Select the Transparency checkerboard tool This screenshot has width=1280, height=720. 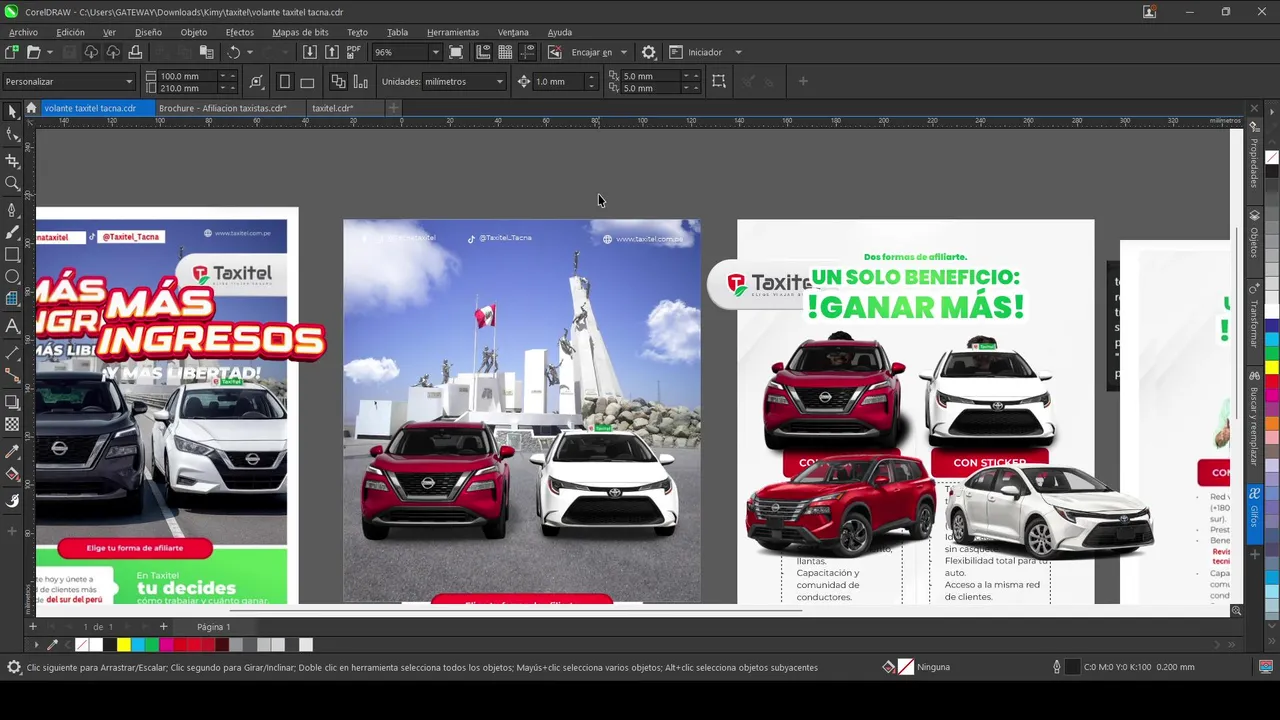tap(12, 424)
